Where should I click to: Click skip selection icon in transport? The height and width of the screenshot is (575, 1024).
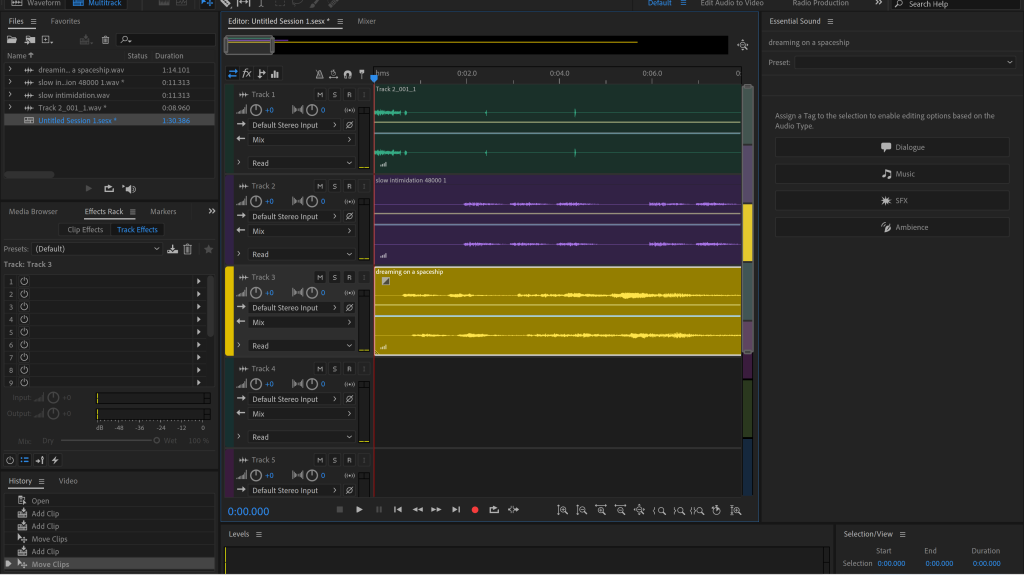[514, 510]
